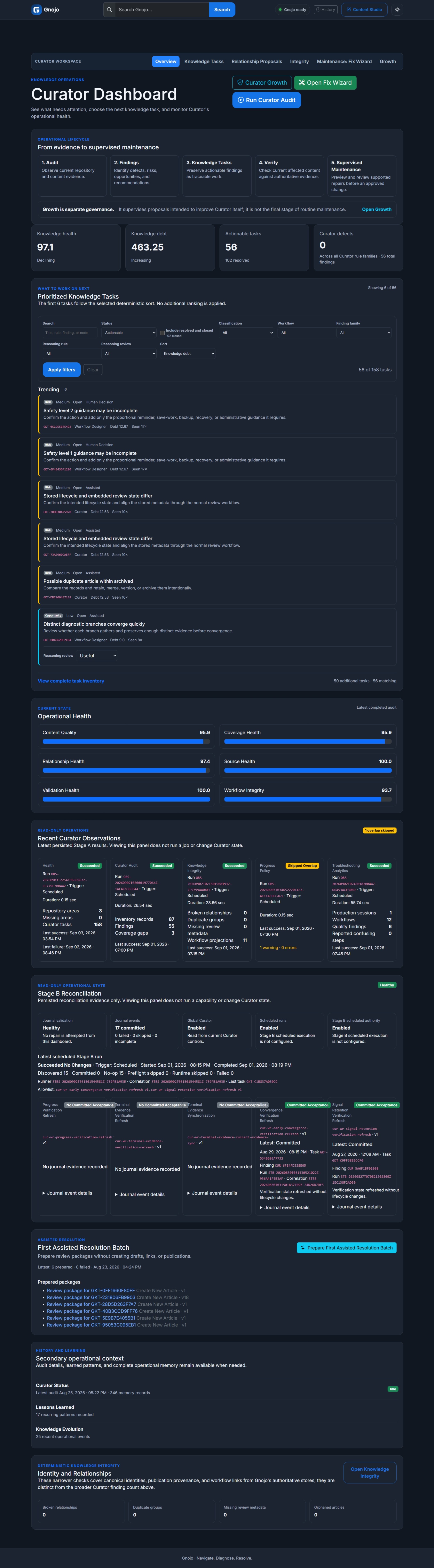This screenshot has height=1568, width=434.
Task: Click the green Gnojo ready status dot
Action: [280, 10]
